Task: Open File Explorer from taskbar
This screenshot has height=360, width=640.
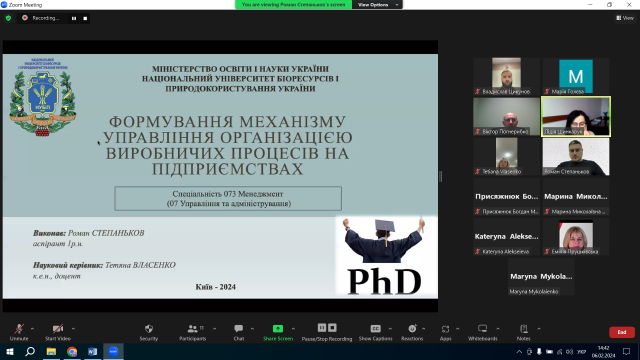Action: pyautogui.click(x=51, y=351)
